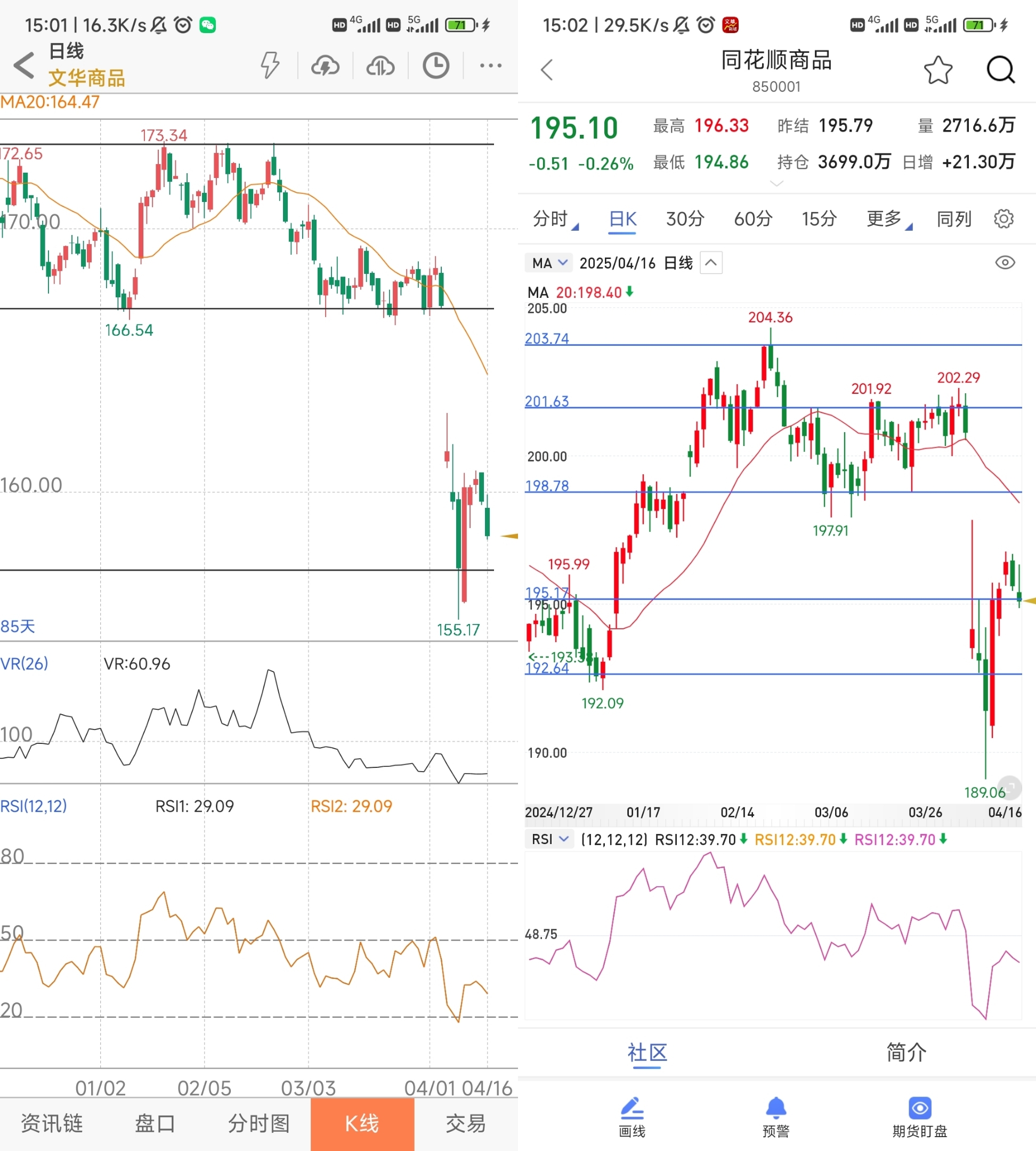Switch to the 60分 chart
The height and width of the screenshot is (1151, 1036).
[x=753, y=219]
